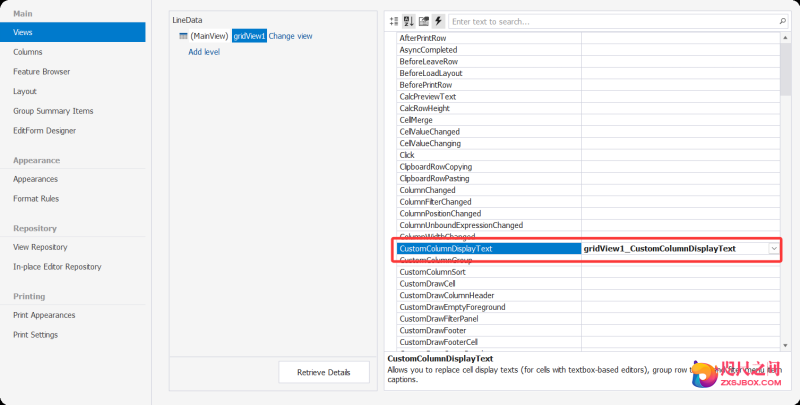This screenshot has width=800, height=405.
Task: Switch to the Properties page icon
Action: (424, 20)
